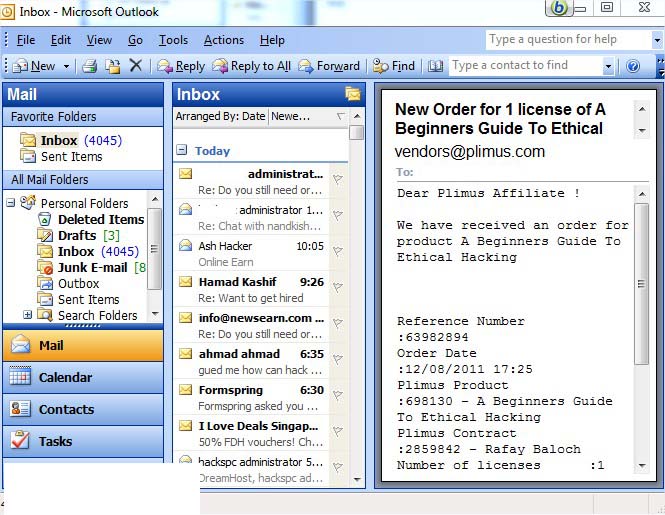Click the Inbox header folder icon

[352, 94]
